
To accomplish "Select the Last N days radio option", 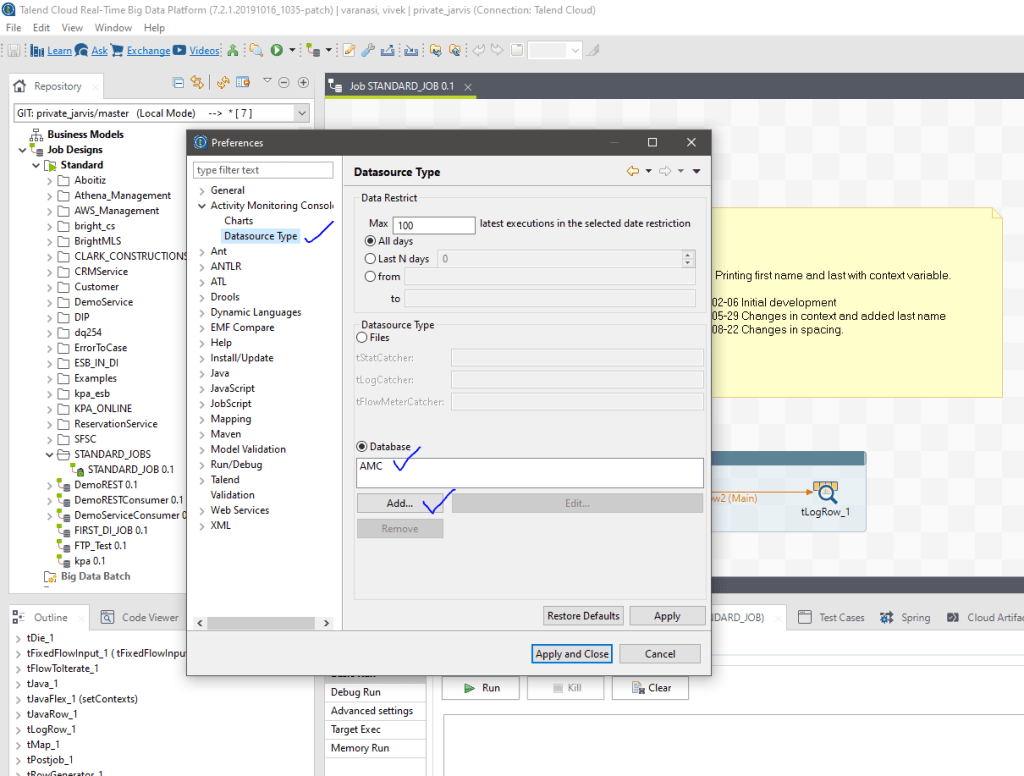I will (x=371, y=259).
